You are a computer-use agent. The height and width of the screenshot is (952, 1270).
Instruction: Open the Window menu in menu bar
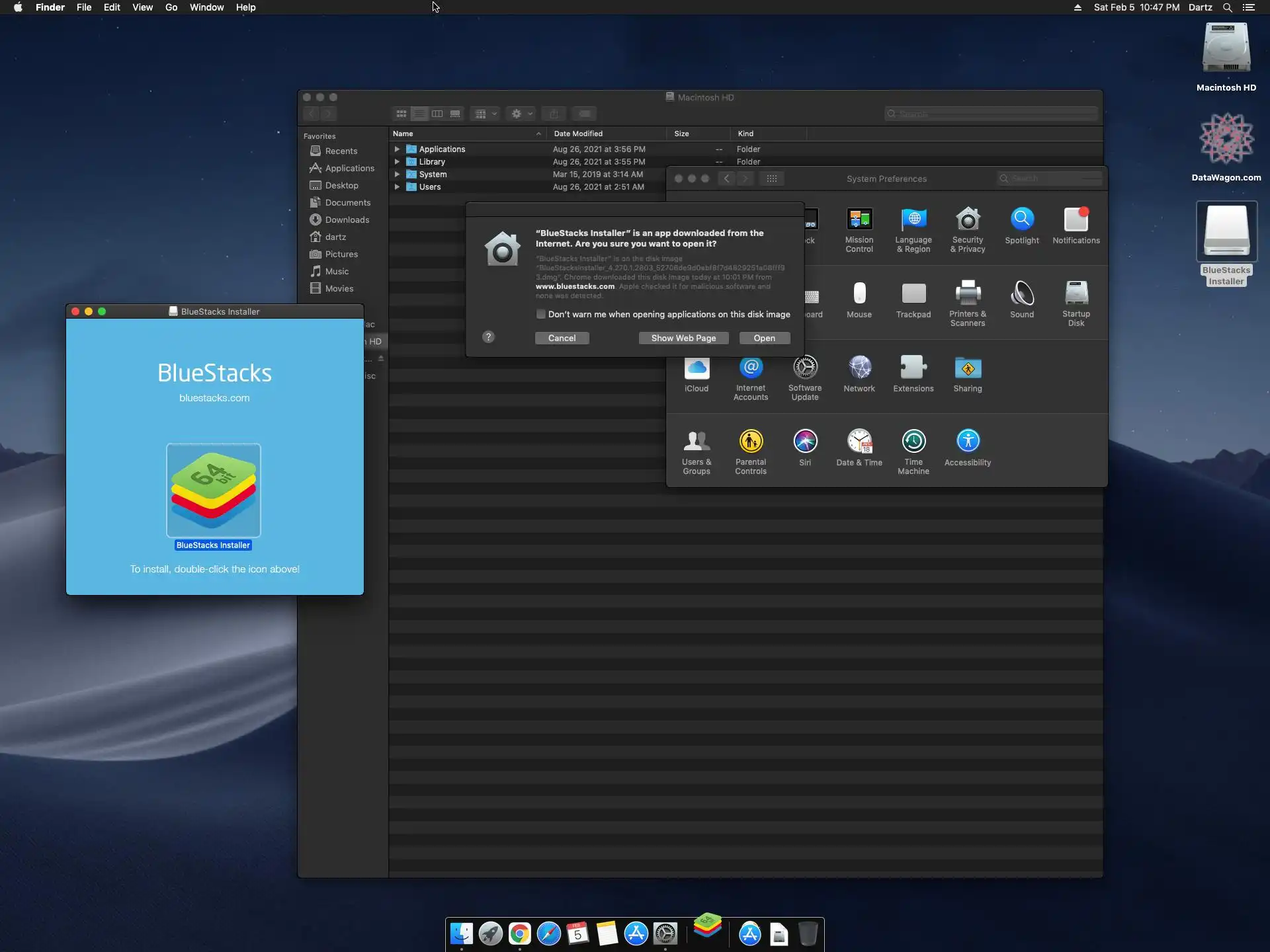(206, 7)
